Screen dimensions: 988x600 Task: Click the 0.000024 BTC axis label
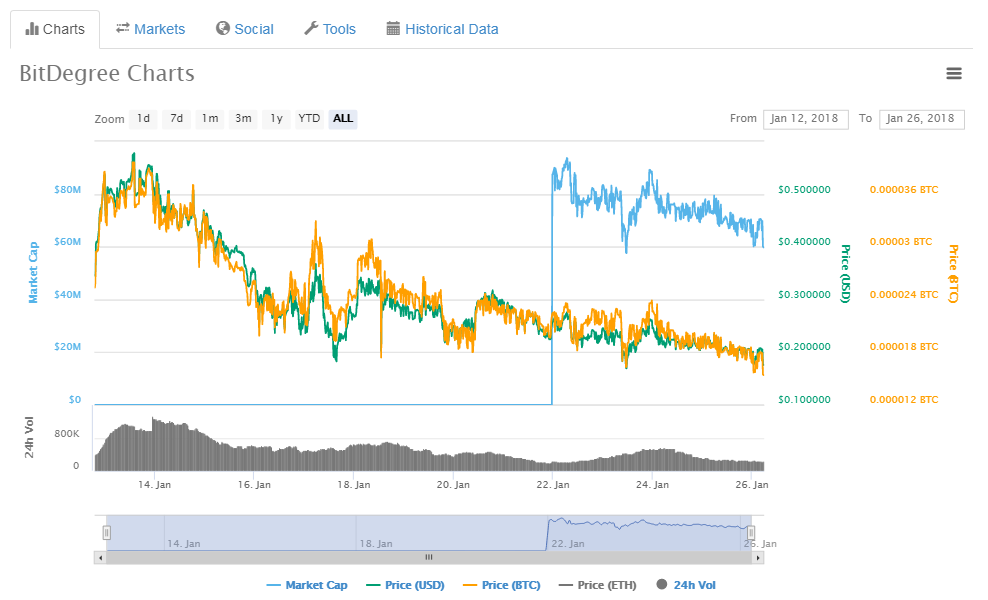(x=904, y=294)
